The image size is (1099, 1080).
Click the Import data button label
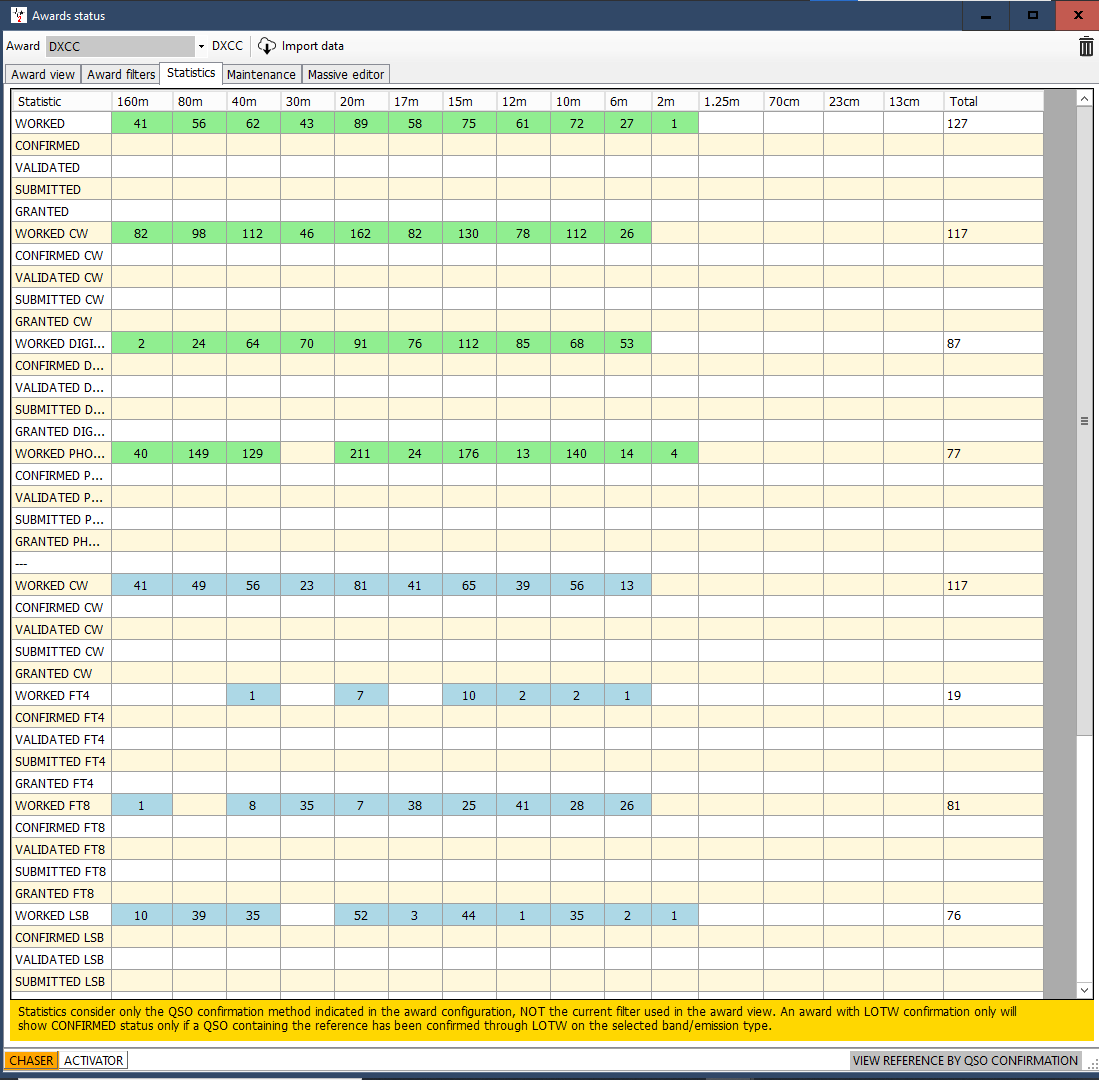pyautogui.click(x=313, y=46)
